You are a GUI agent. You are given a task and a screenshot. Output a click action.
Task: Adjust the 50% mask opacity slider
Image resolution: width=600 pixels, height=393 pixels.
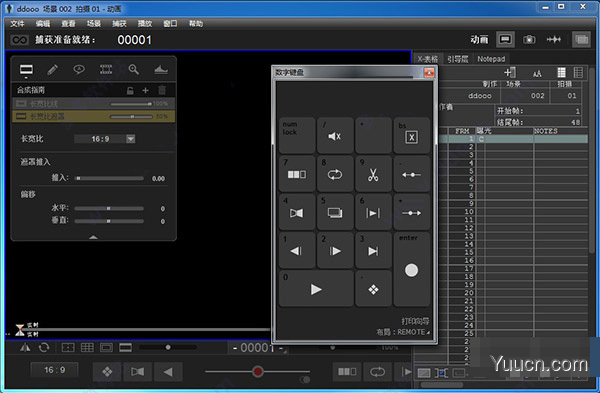pyautogui.click(x=131, y=116)
